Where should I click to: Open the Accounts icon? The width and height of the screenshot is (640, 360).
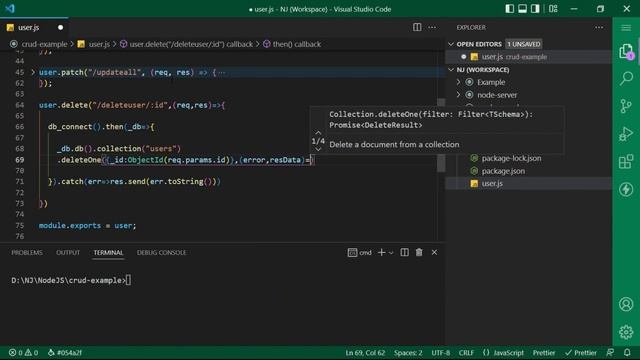tap(626, 304)
